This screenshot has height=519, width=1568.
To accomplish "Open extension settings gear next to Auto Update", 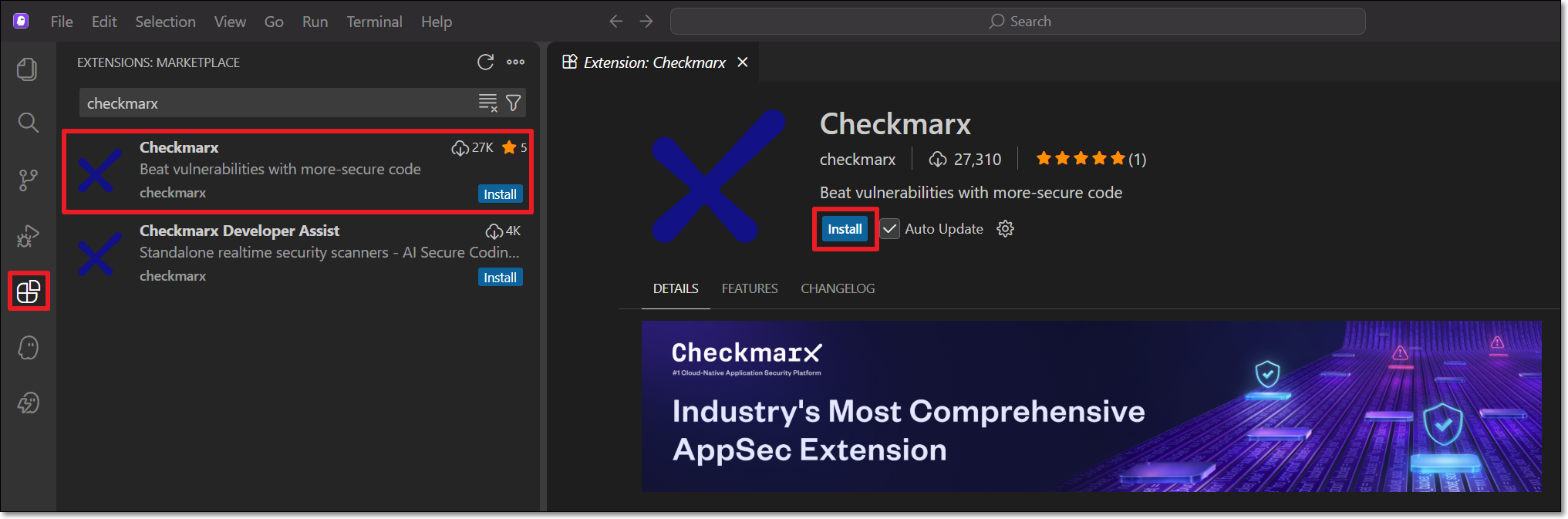I will (1005, 229).
